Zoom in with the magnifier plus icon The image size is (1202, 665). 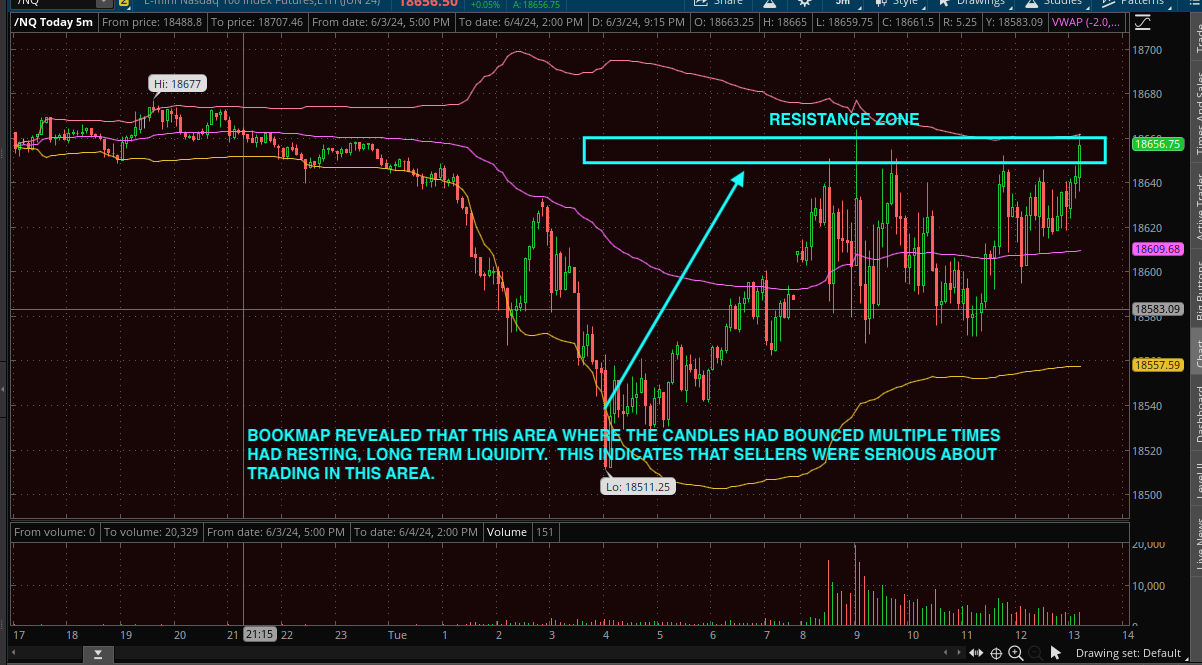coord(1015,653)
